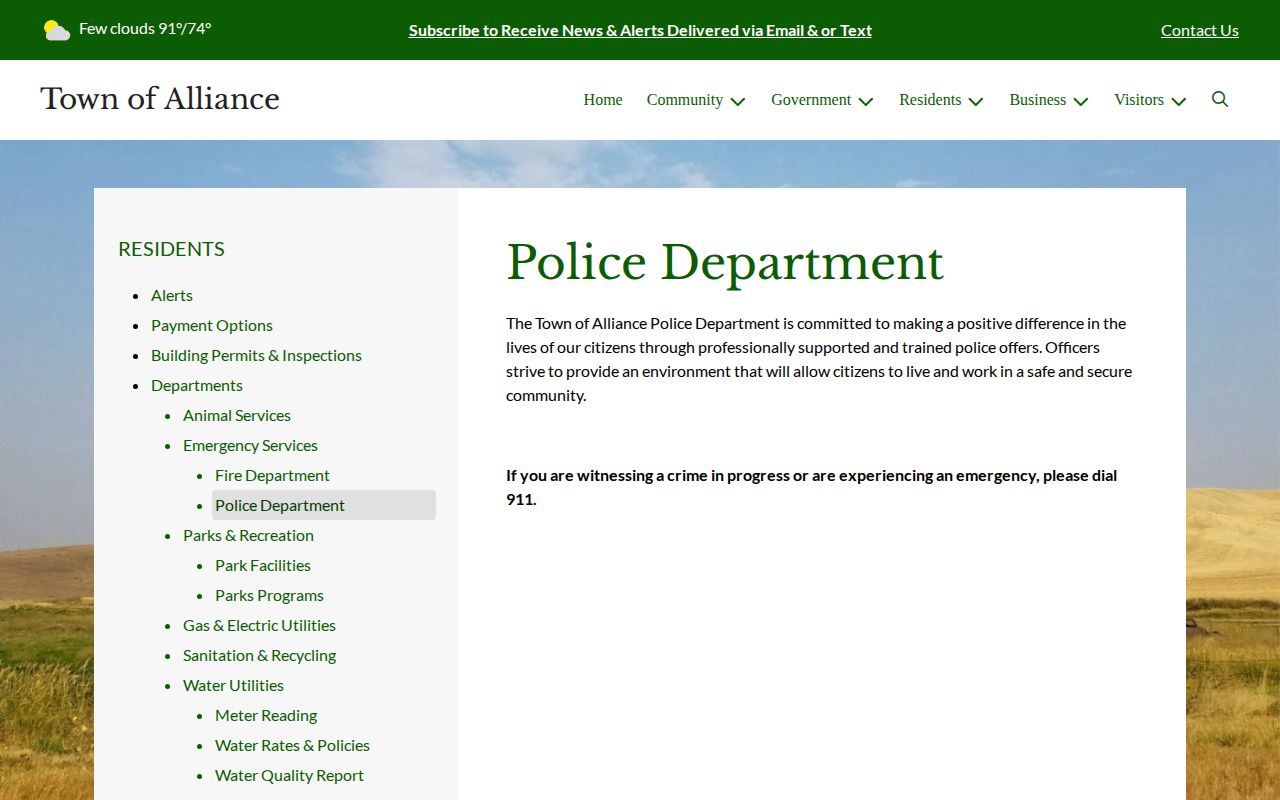Screen dimensions: 1280x800
Task: Open Water Utilities sidebar link
Action: coord(233,685)
